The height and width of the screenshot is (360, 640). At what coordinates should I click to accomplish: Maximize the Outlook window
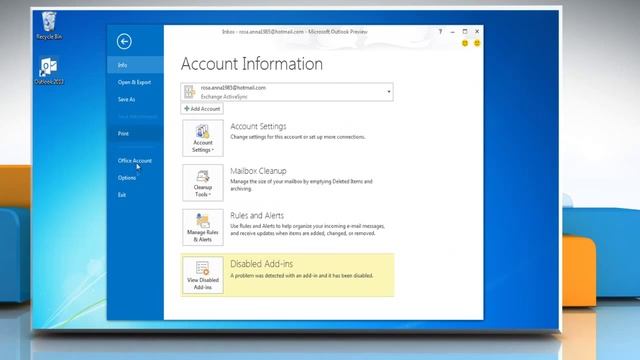465,31
